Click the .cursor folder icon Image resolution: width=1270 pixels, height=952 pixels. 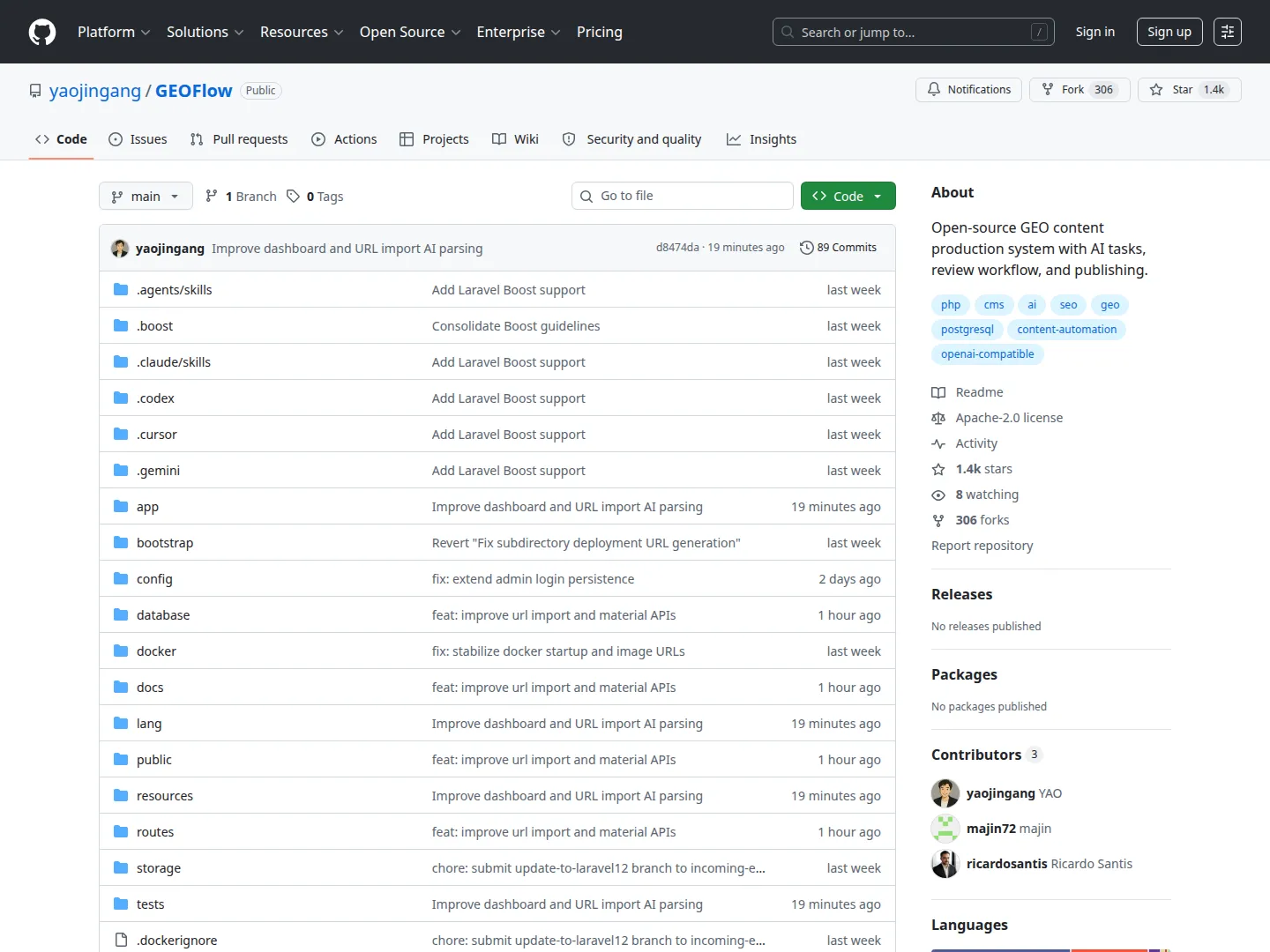pos(121,434)
